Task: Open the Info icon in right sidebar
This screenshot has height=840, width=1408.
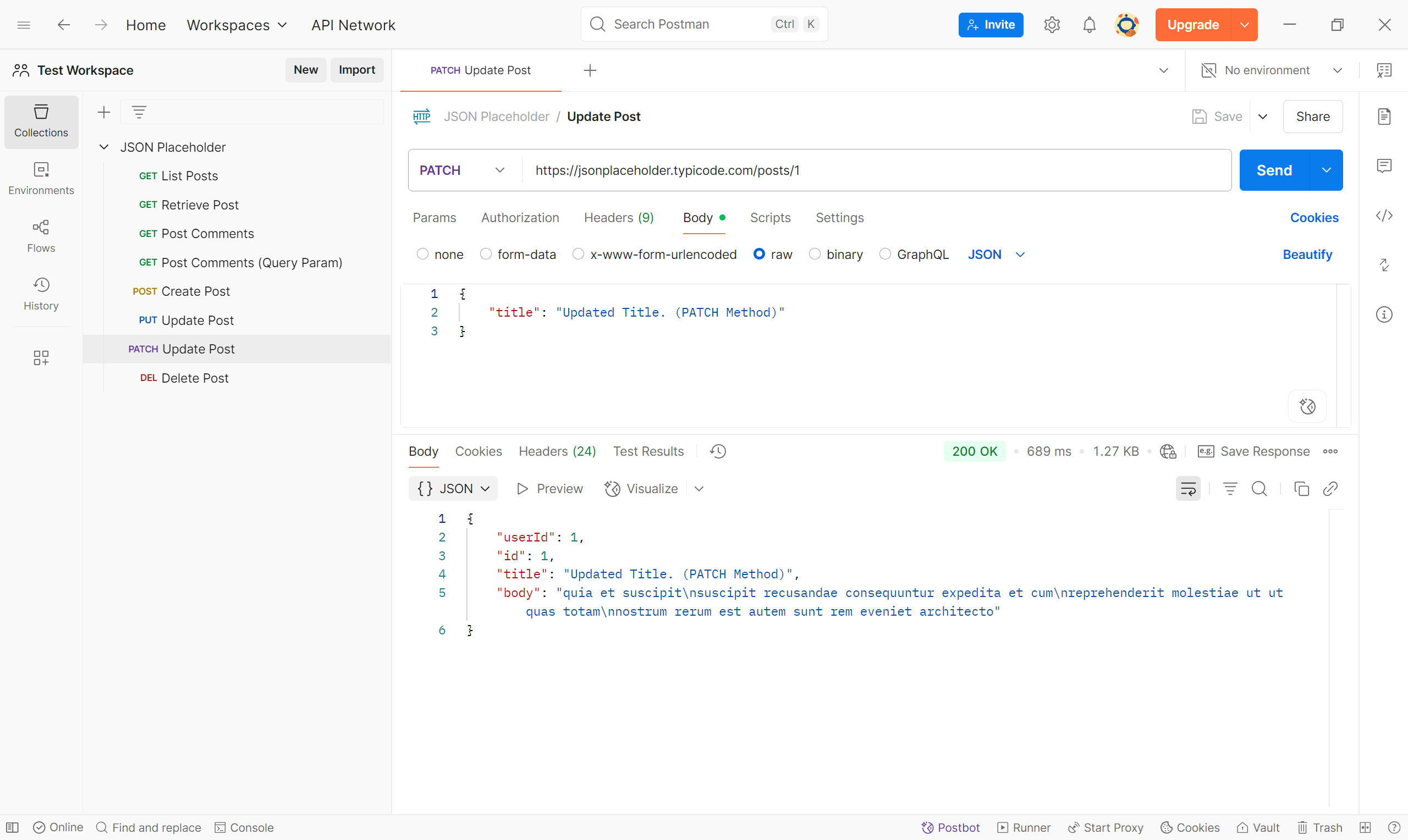Action: tap(1384, 314)
